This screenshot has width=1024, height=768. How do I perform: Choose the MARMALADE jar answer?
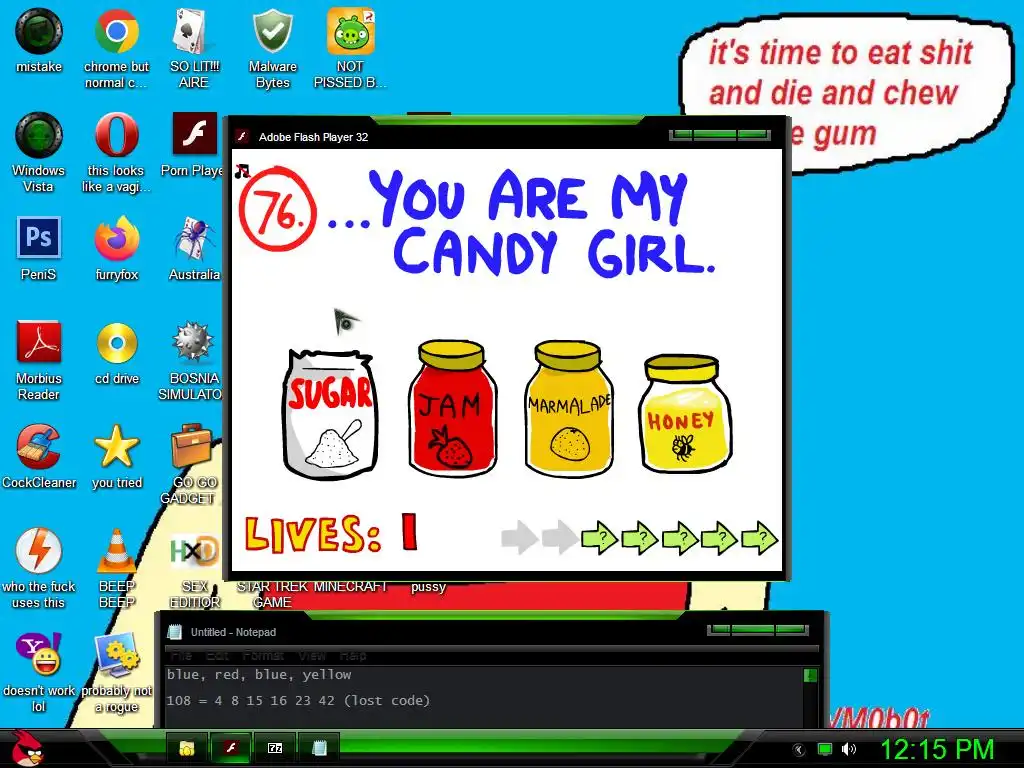coord(569,408)
